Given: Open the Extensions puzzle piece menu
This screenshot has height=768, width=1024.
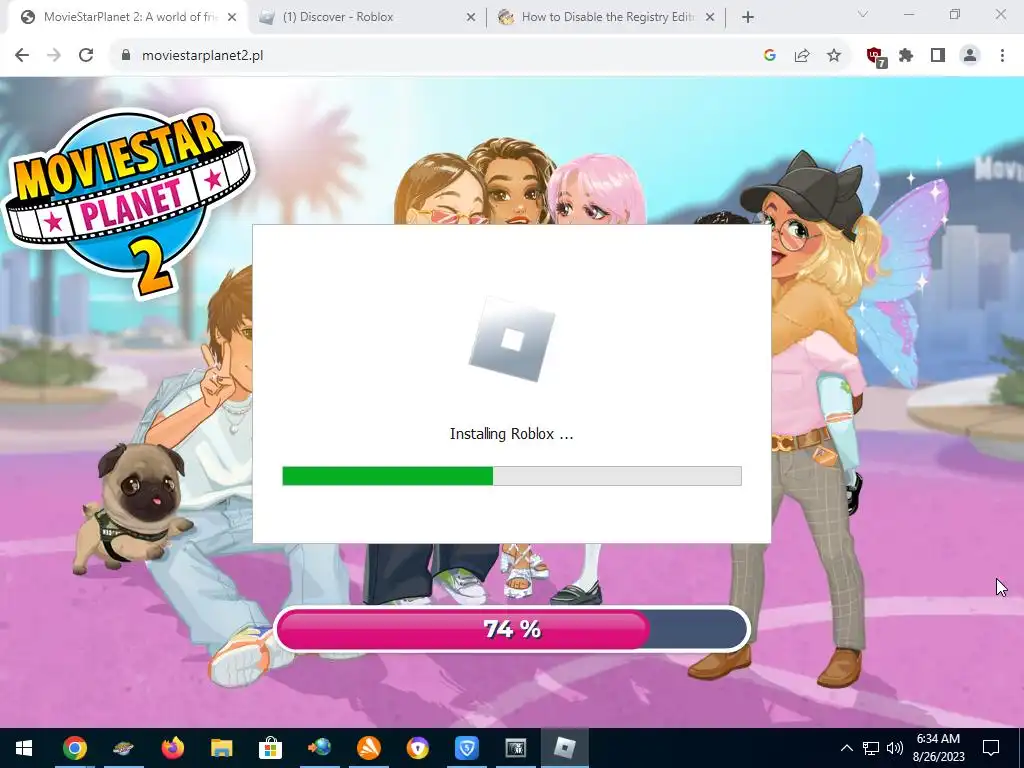Looking at the screenshot, I should coord(906,56).
